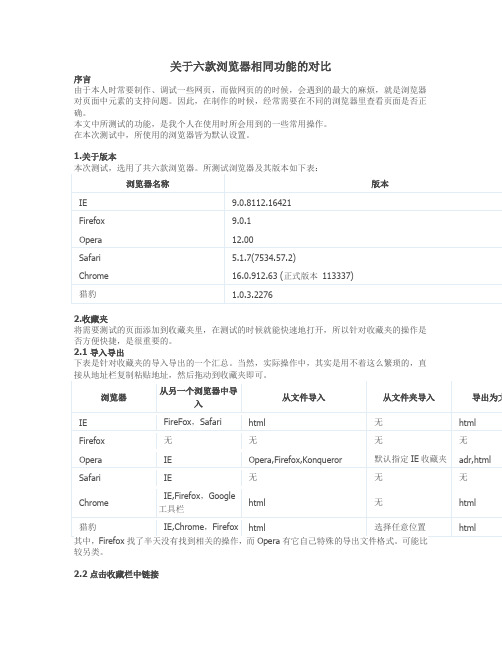The image size is (502, 649).
Task: Select the Opera,Firefox,Konqueror cell
Action: click(295, 460)
